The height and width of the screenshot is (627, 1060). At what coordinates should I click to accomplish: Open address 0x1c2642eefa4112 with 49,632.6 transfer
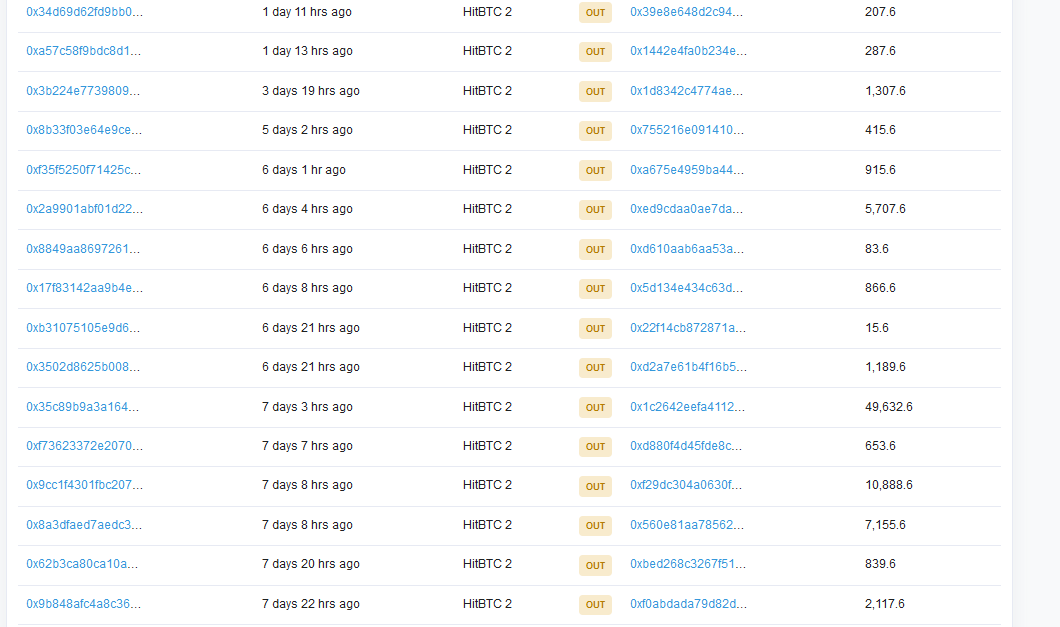pyautogui.click(x=687, y=407)
